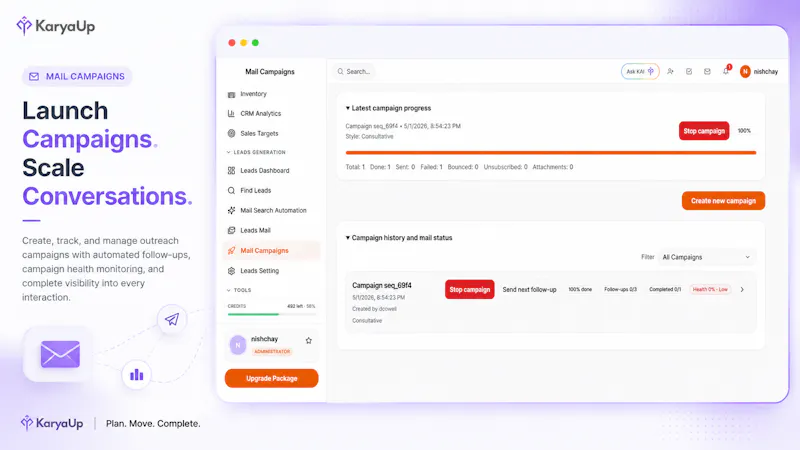Click the 'Campaign seq_69f4' title in history
The width and height of the screenshot is (800, 450).
[382, 286]
